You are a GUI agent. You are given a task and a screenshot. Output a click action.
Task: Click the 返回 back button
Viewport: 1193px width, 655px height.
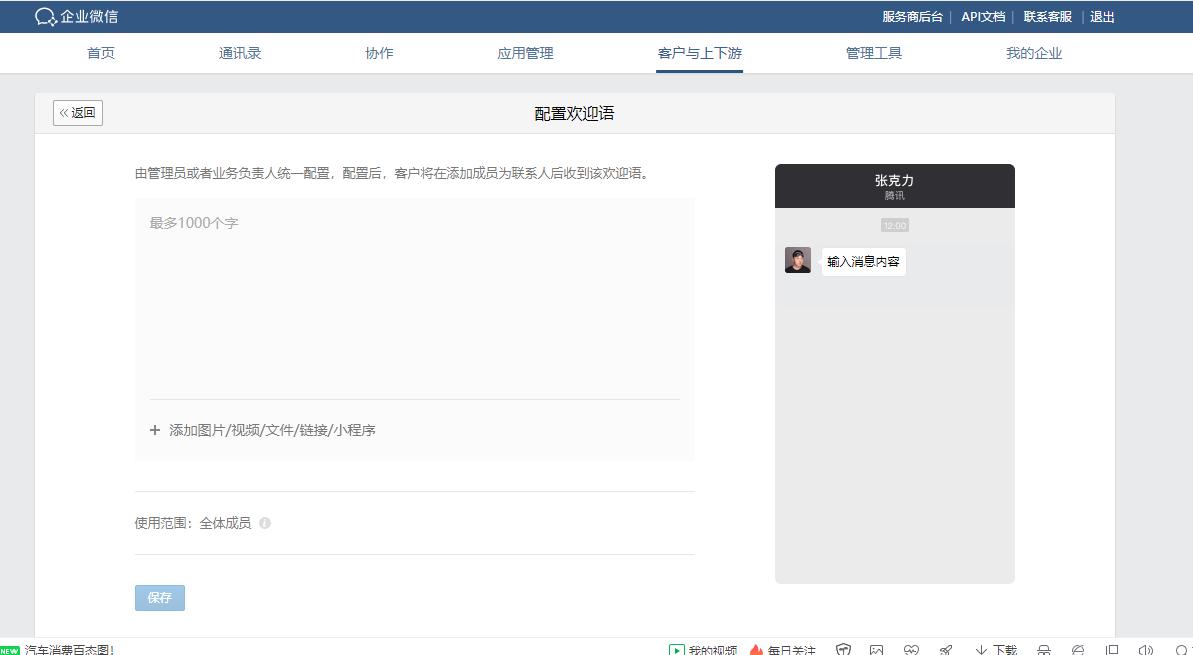coord(77,112)
